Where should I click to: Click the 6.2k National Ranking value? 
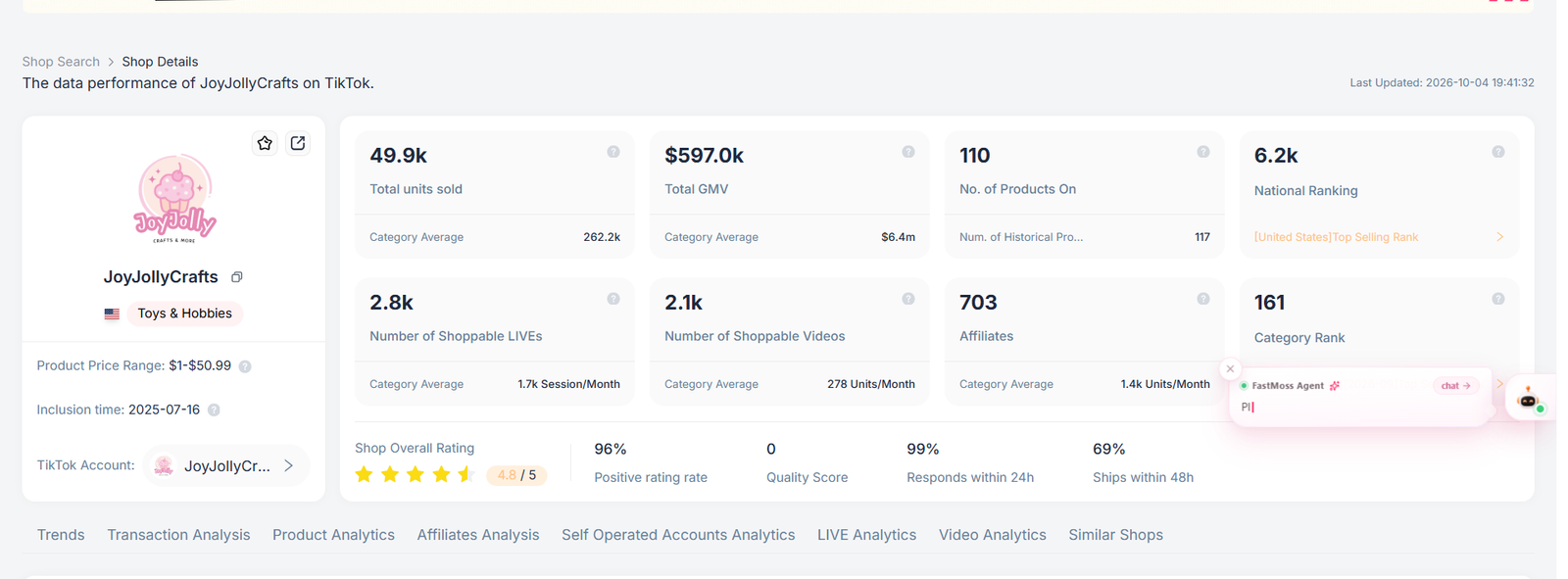pos(1276,156)
